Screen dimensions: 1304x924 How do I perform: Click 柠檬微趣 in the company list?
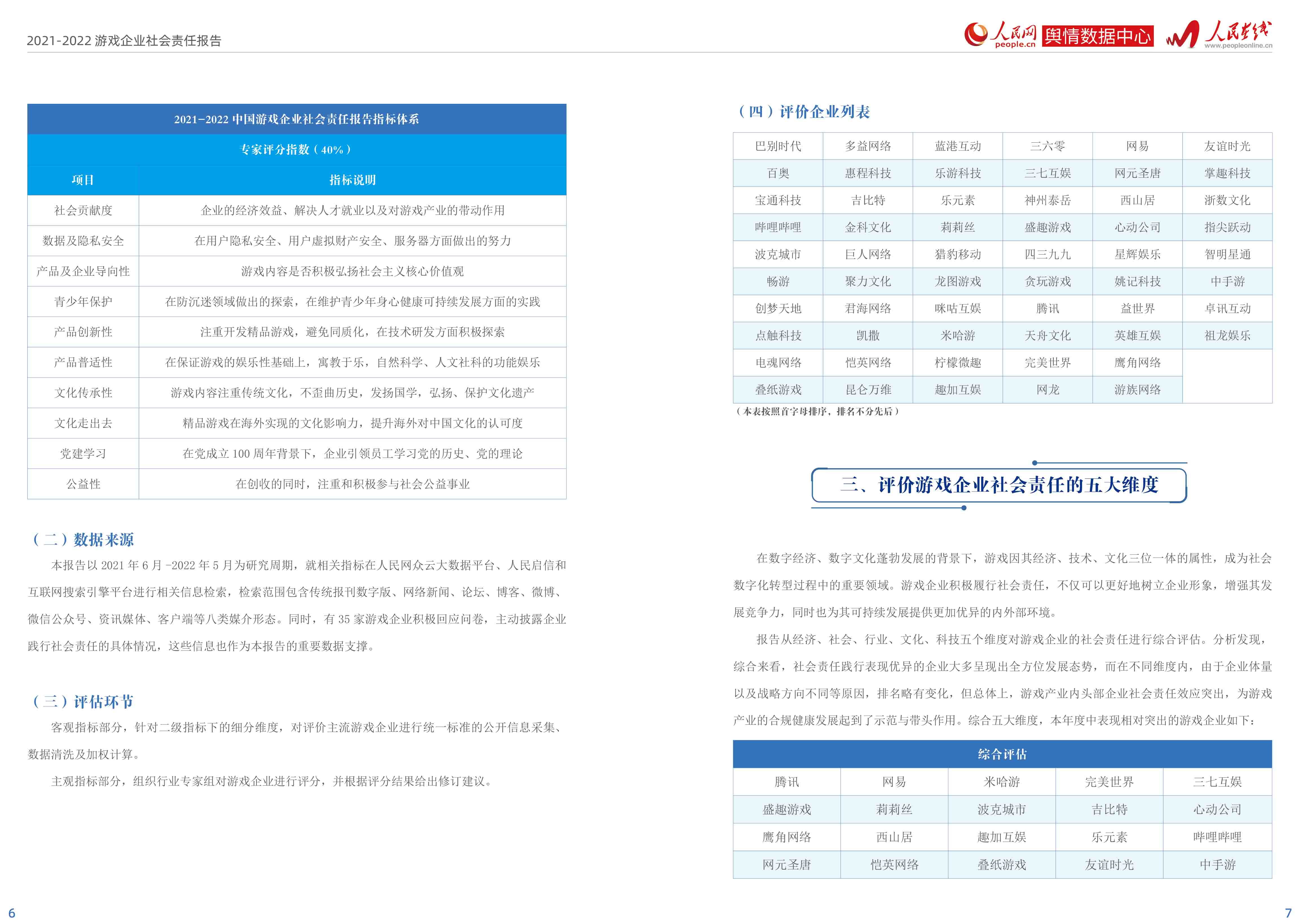958,362
